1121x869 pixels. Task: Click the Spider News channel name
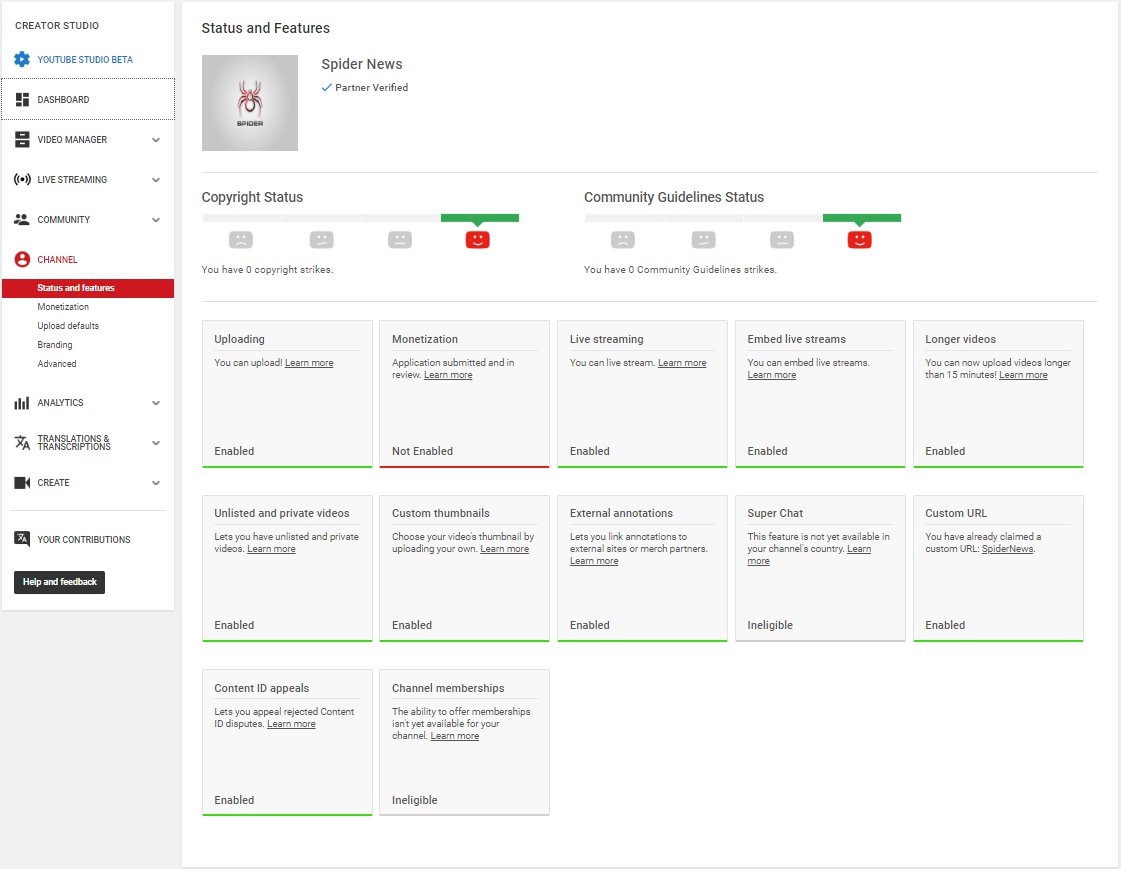pyautogui.click(x=362, y=64)
